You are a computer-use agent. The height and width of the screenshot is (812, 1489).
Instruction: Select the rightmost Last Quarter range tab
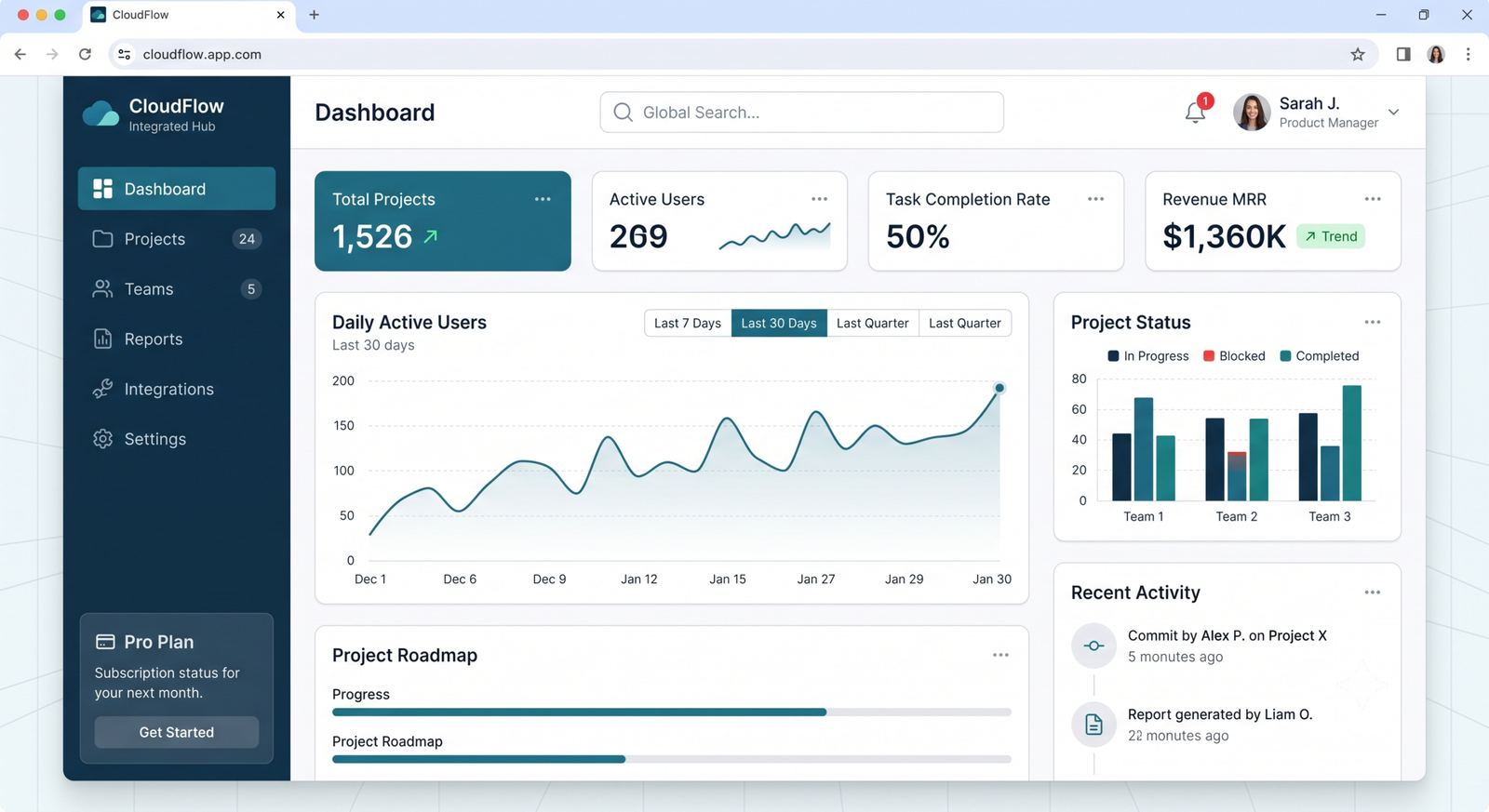[x=965, y=323]
